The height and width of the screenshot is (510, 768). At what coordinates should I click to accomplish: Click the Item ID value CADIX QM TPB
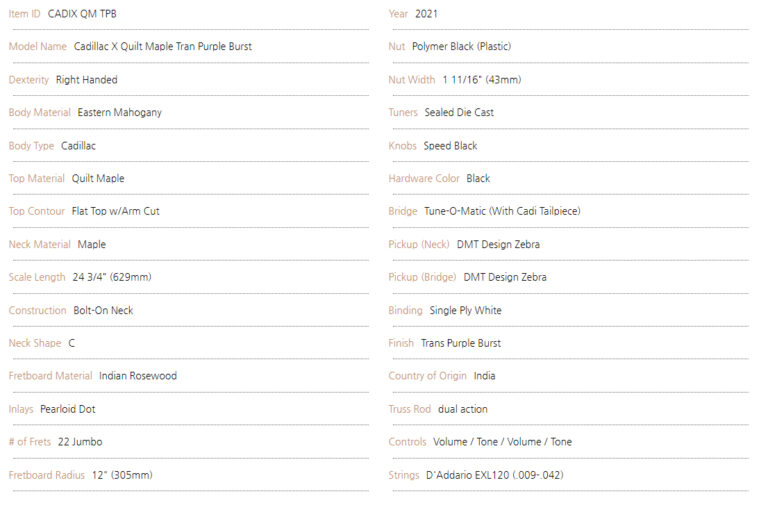point(82,14)
